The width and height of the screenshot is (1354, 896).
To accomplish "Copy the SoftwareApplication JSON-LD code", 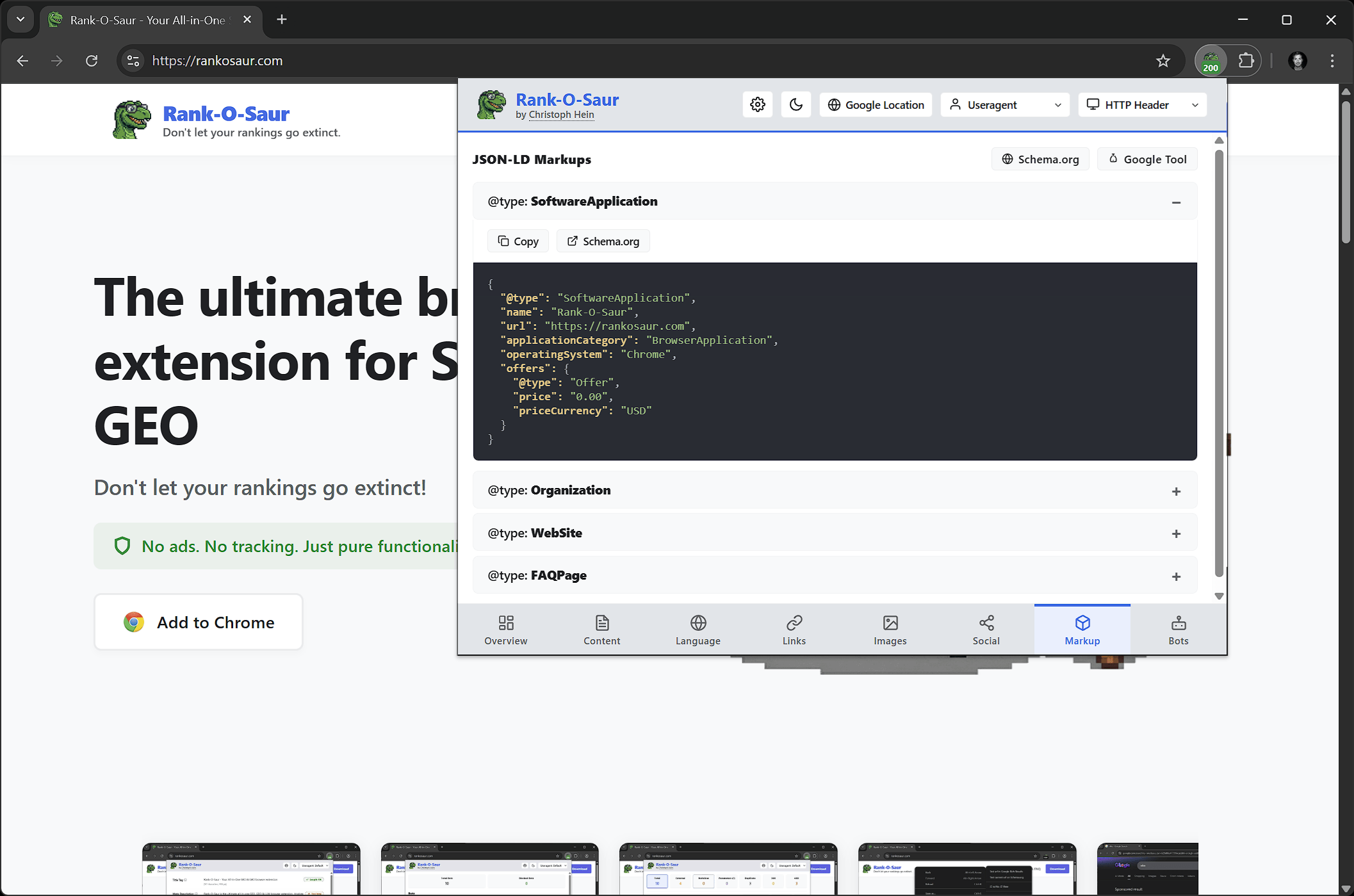I will (518, 241).
